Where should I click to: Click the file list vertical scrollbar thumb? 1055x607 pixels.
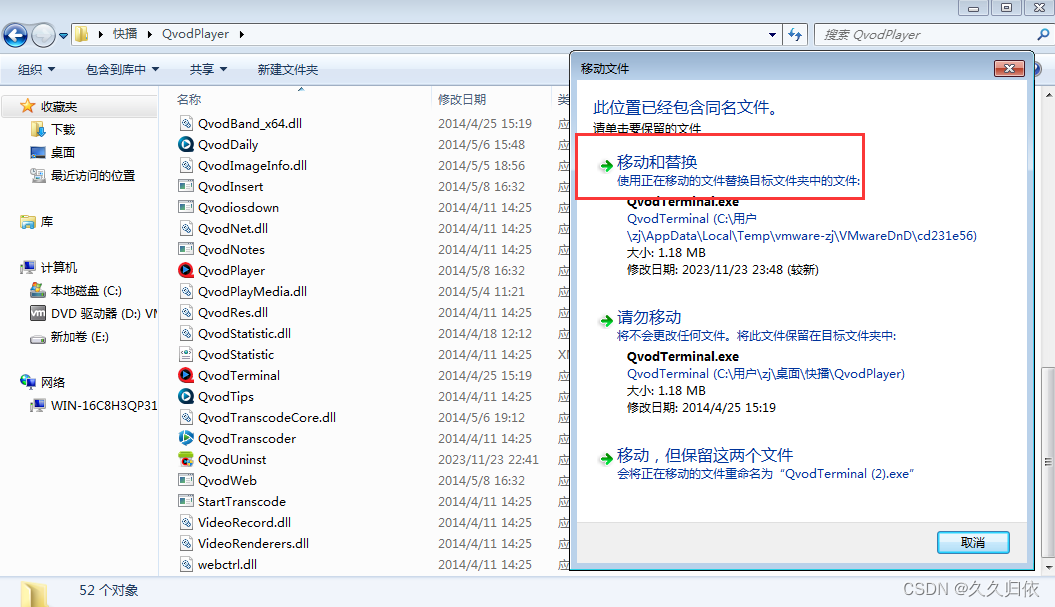pos(1048,461)
